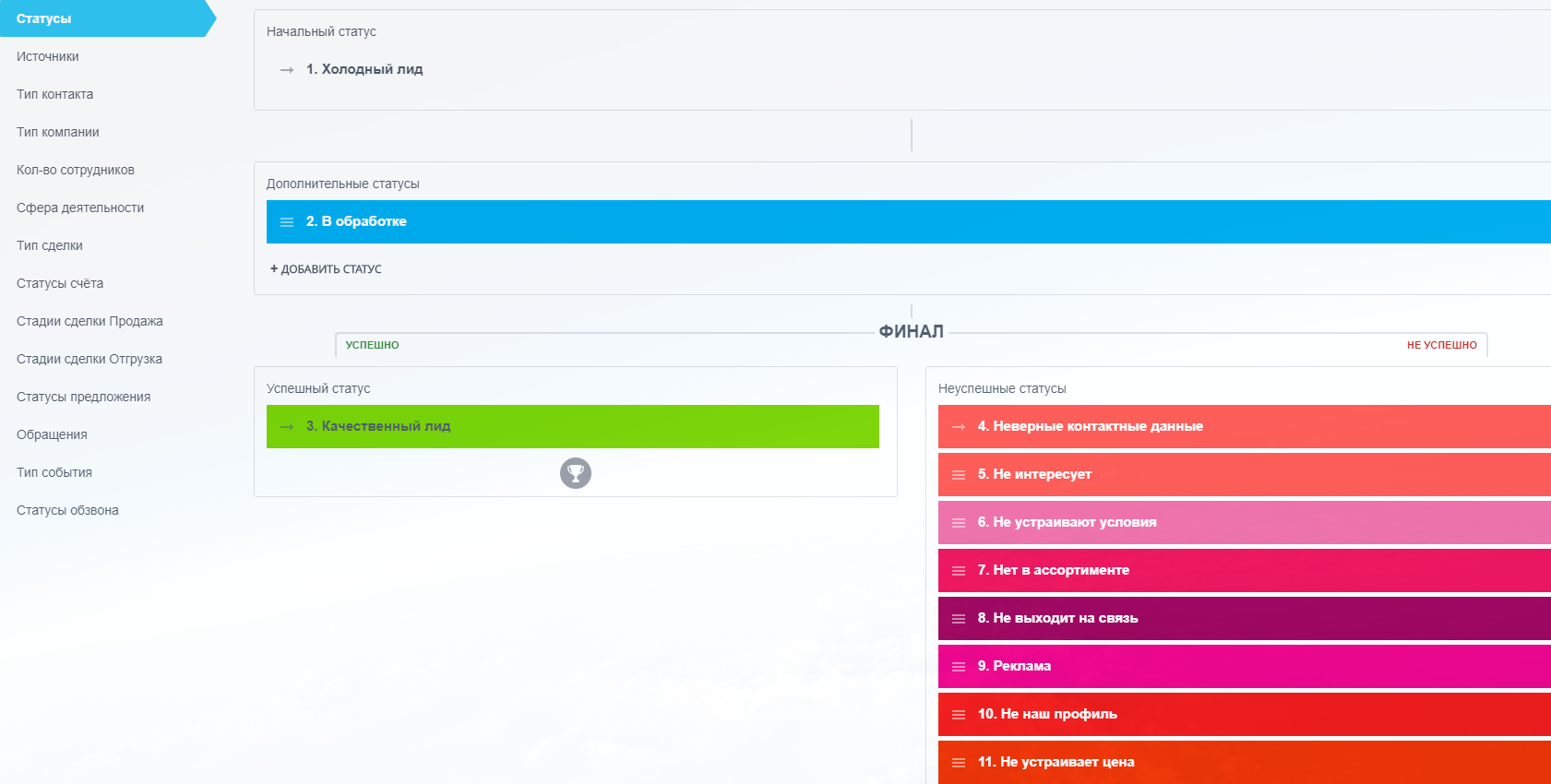
Task: Click the trophy icon under successful status
Action: 575,473
